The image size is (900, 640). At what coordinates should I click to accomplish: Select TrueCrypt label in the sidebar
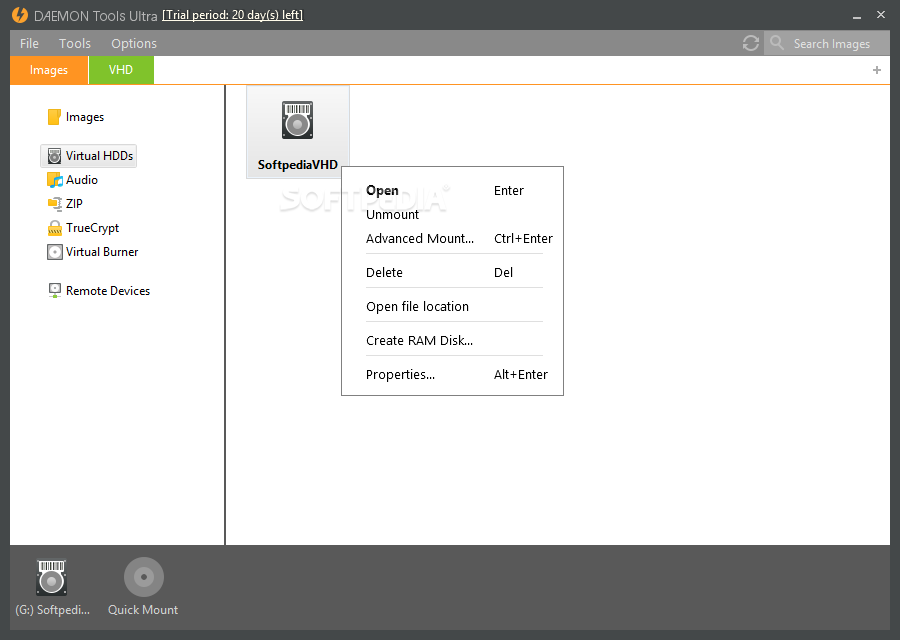92,228
